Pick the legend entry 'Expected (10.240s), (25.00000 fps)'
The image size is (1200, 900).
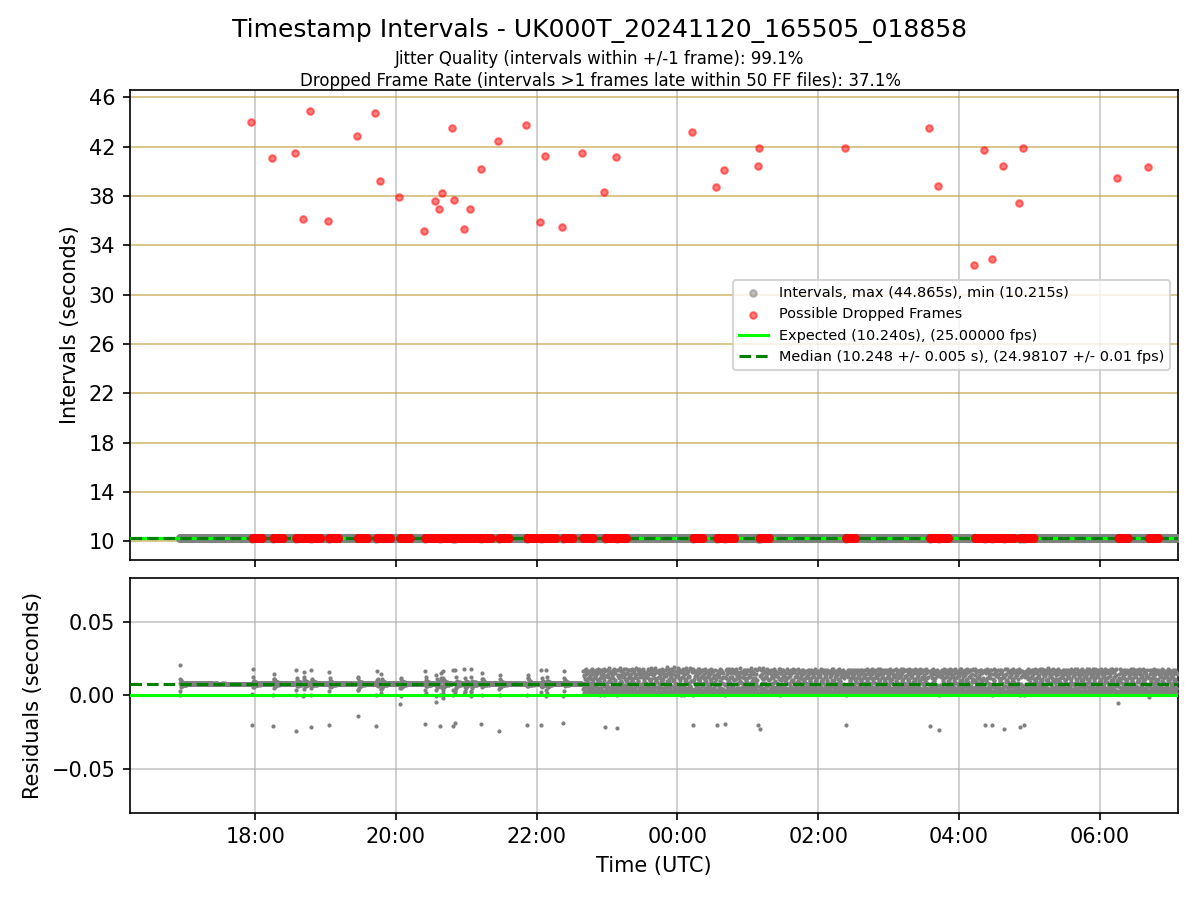[x=908, y=335]
